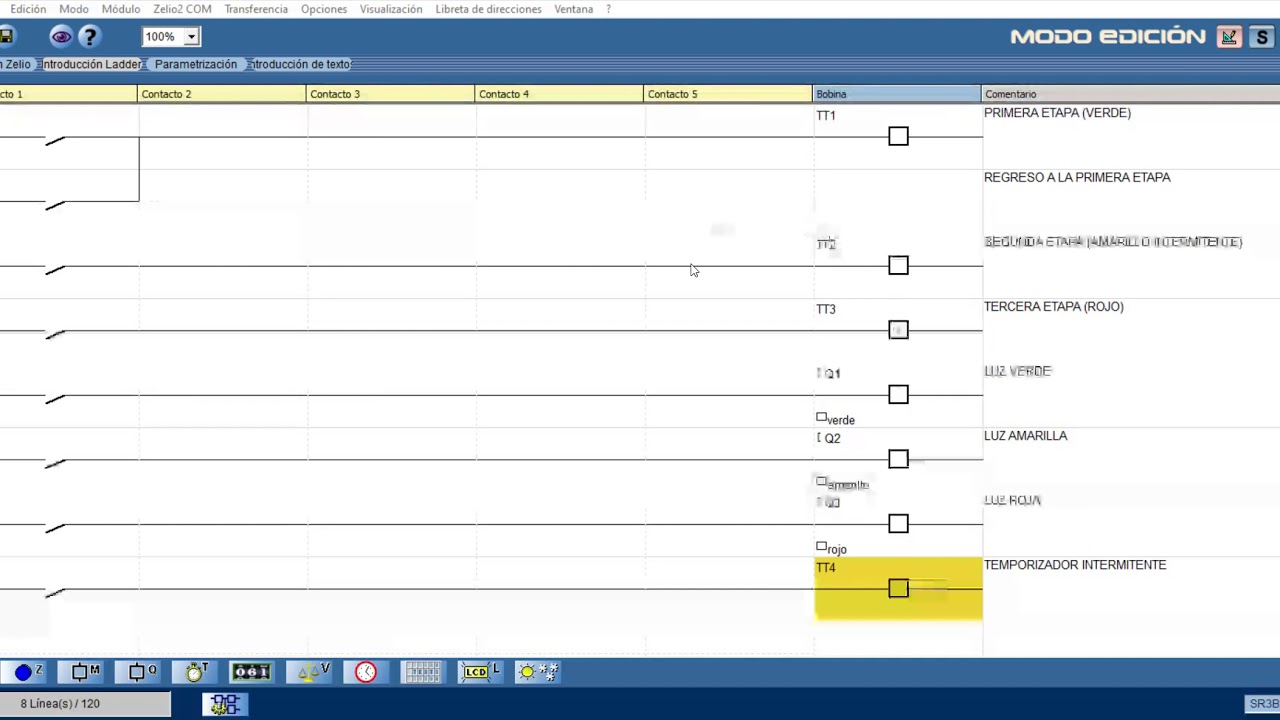This screenshot has width=1280, height=720.
Task: Select the red clock icon
Action: point(366,671)
